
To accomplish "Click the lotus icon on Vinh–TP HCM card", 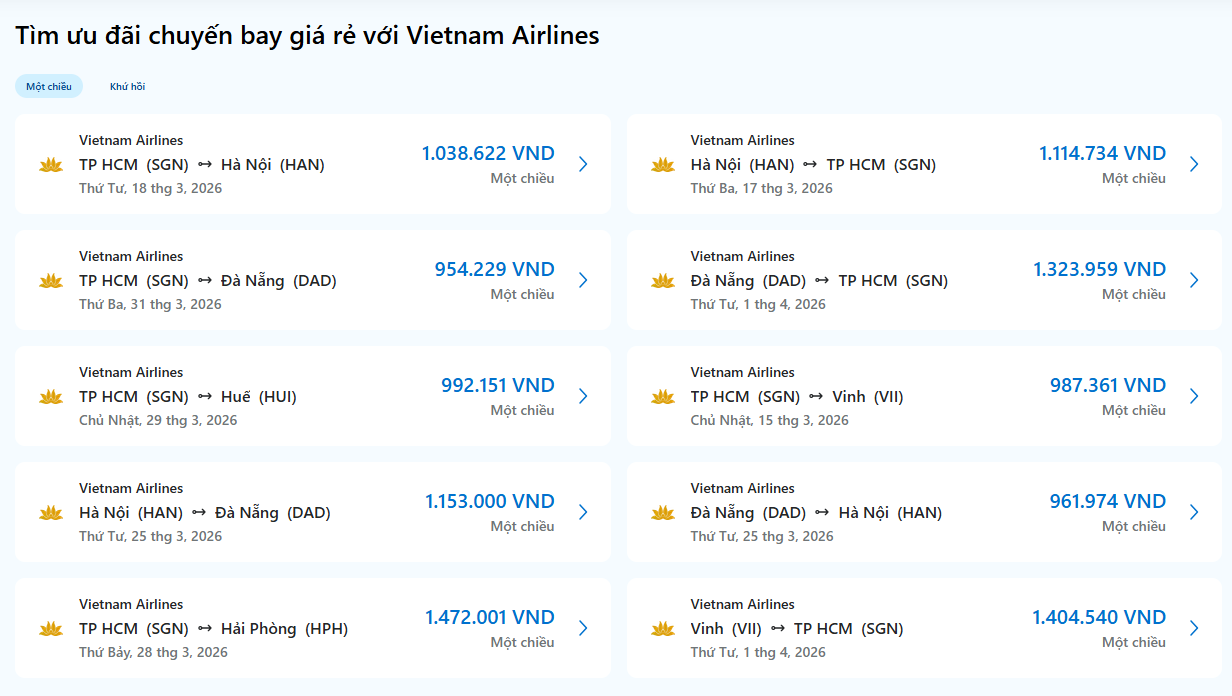I will pyautogui.click(x=662, y=628).
